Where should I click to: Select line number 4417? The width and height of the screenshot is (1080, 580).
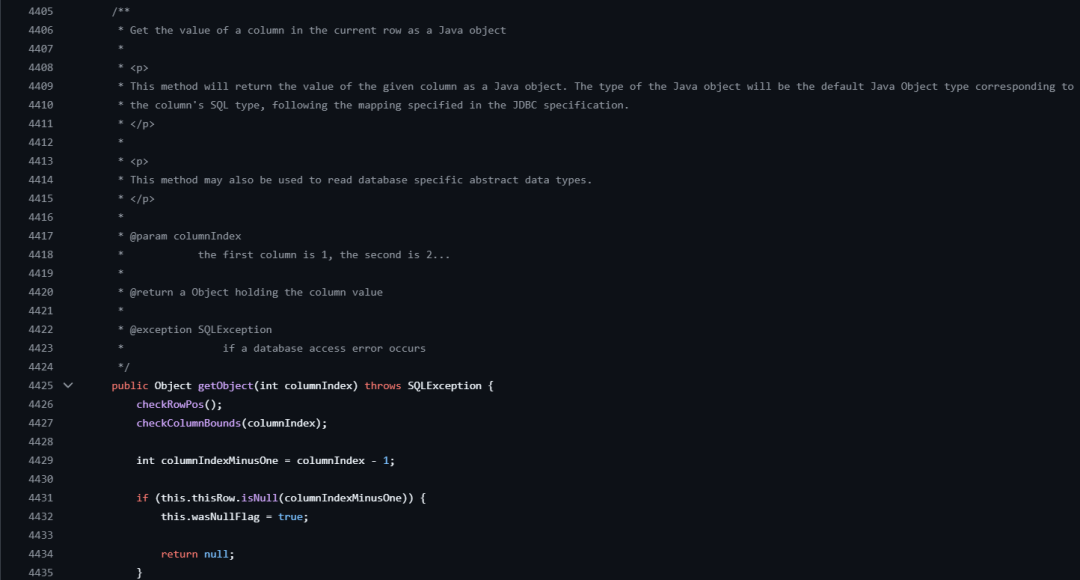[41, 236]
